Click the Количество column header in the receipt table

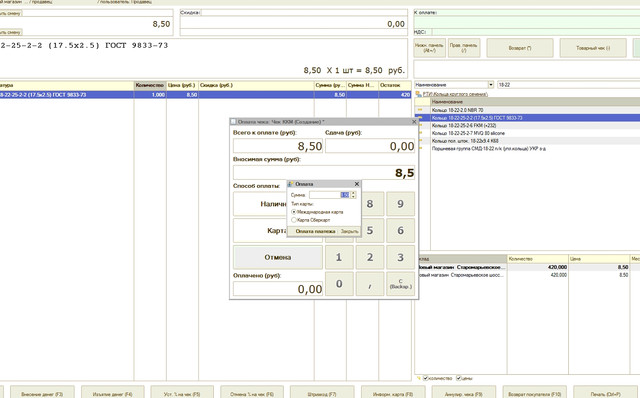point(150,85)
